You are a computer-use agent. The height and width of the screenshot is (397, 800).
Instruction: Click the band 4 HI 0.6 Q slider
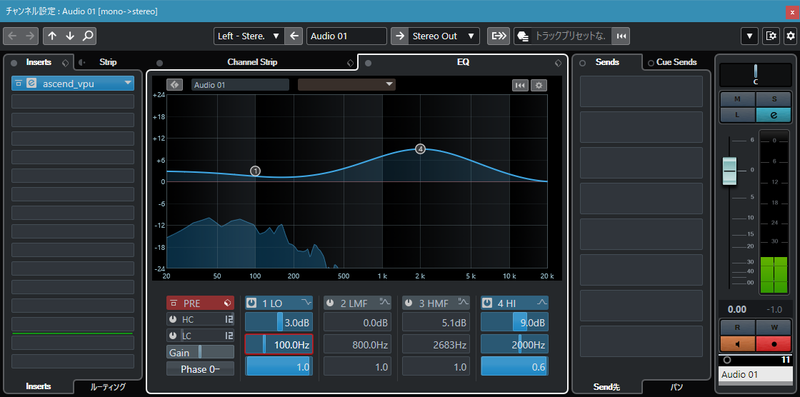(514, 366)
